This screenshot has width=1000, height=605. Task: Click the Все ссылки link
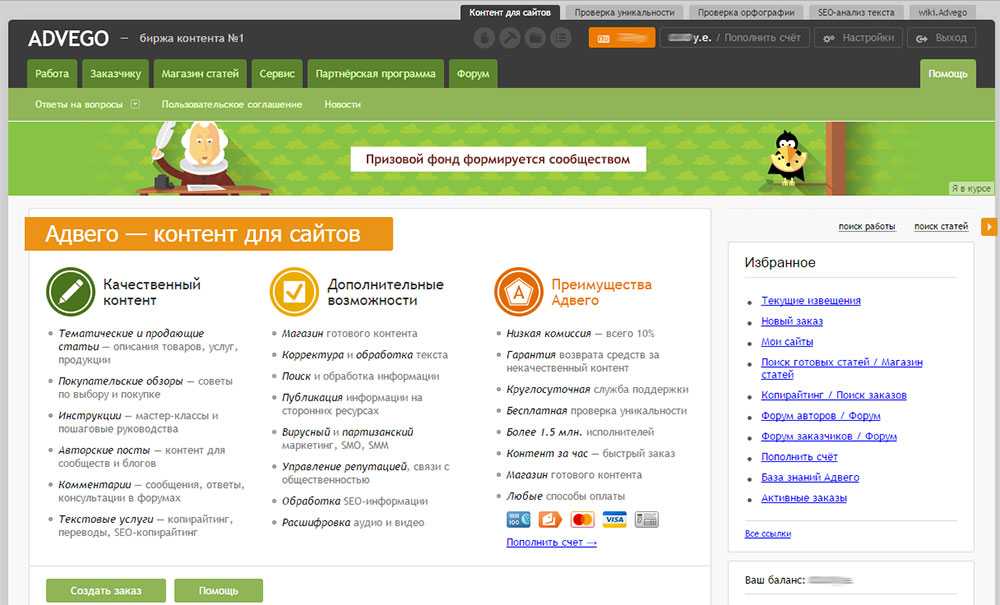[x=768, y=534]
